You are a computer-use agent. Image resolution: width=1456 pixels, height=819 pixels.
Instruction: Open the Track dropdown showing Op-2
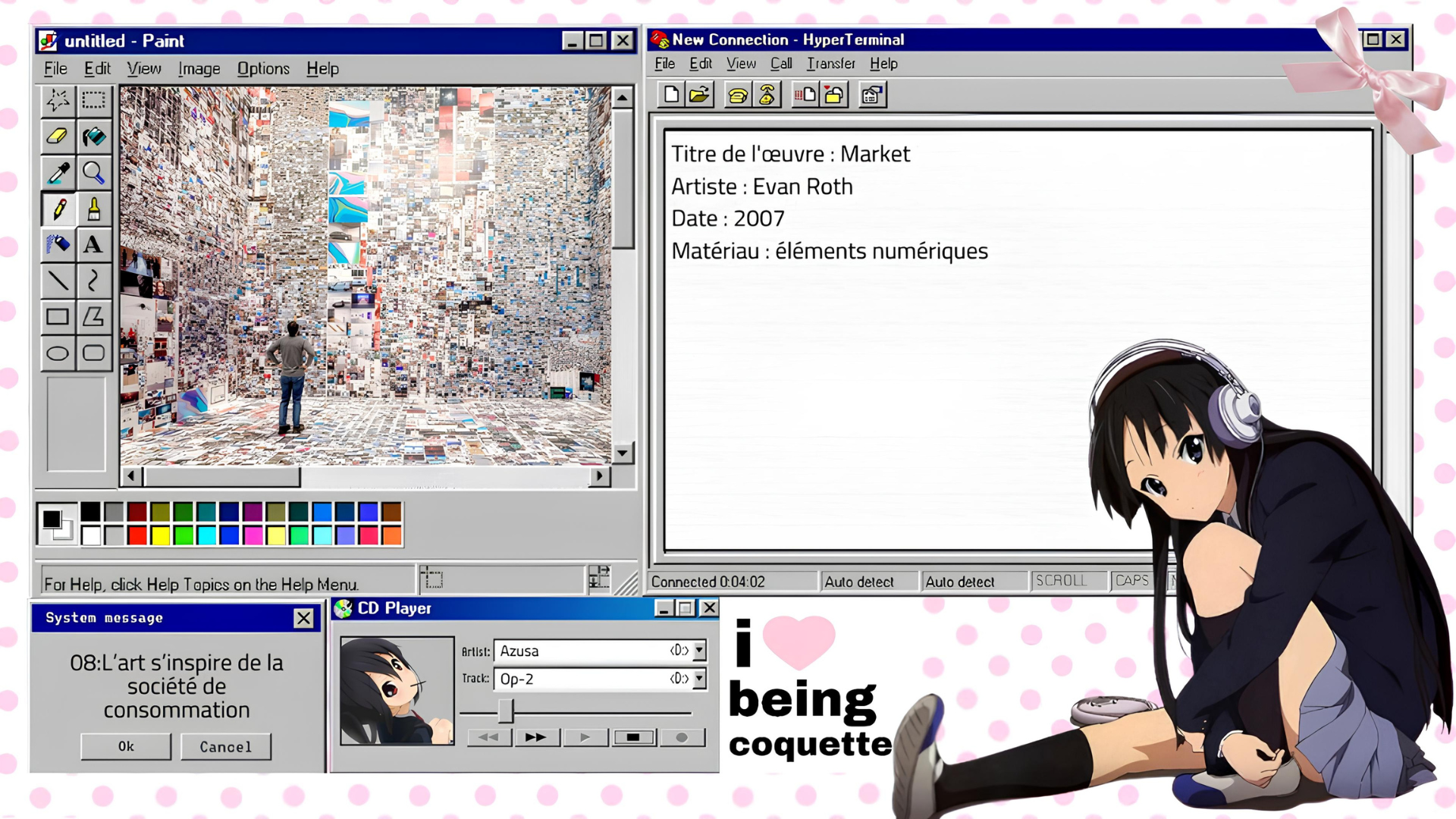click(x=699, y=679)
